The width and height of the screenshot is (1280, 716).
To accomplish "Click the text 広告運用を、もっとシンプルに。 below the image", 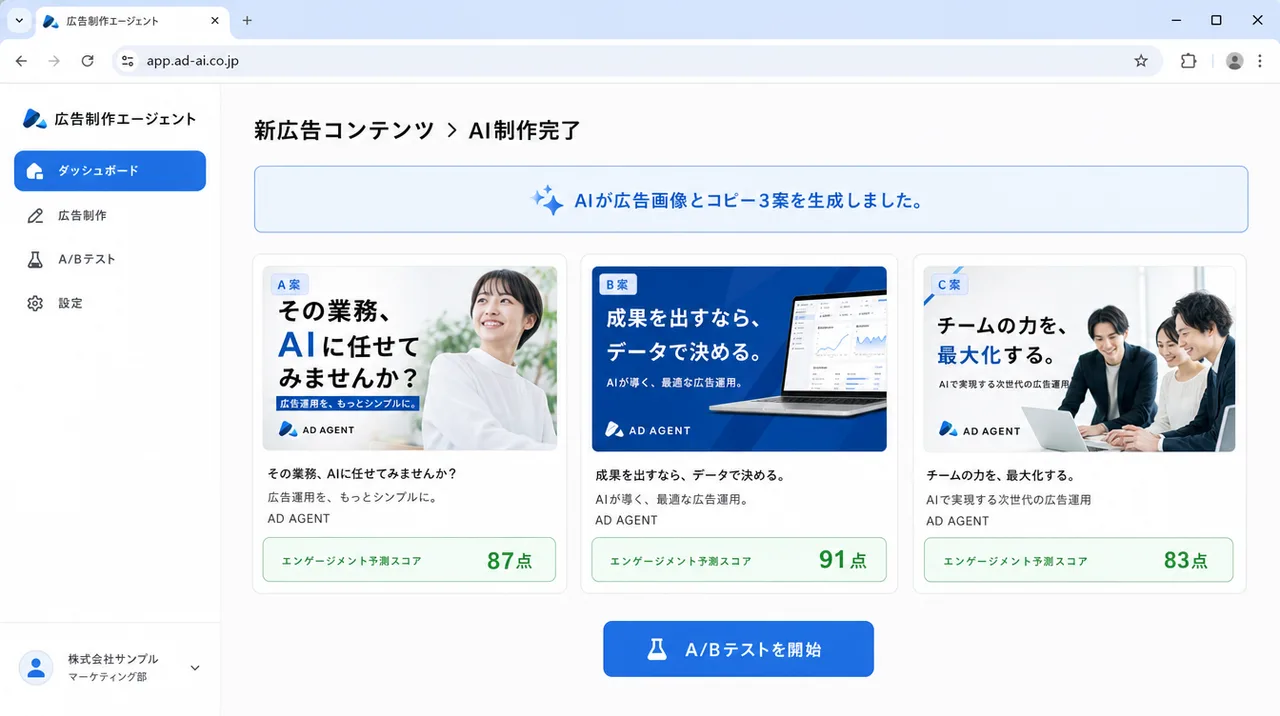I will point(352,497).
